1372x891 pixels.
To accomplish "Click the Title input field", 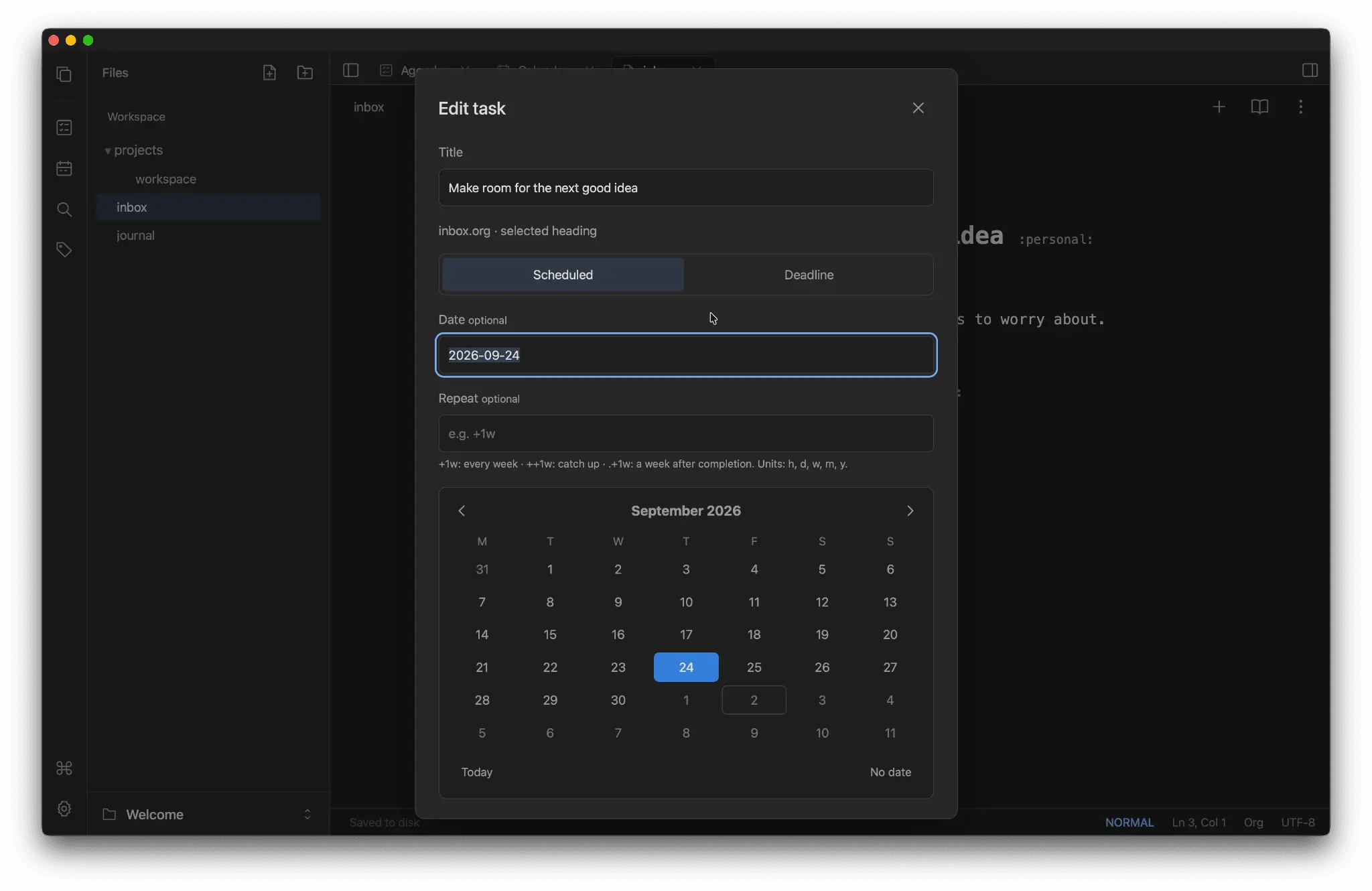I will tap(686, 188).
